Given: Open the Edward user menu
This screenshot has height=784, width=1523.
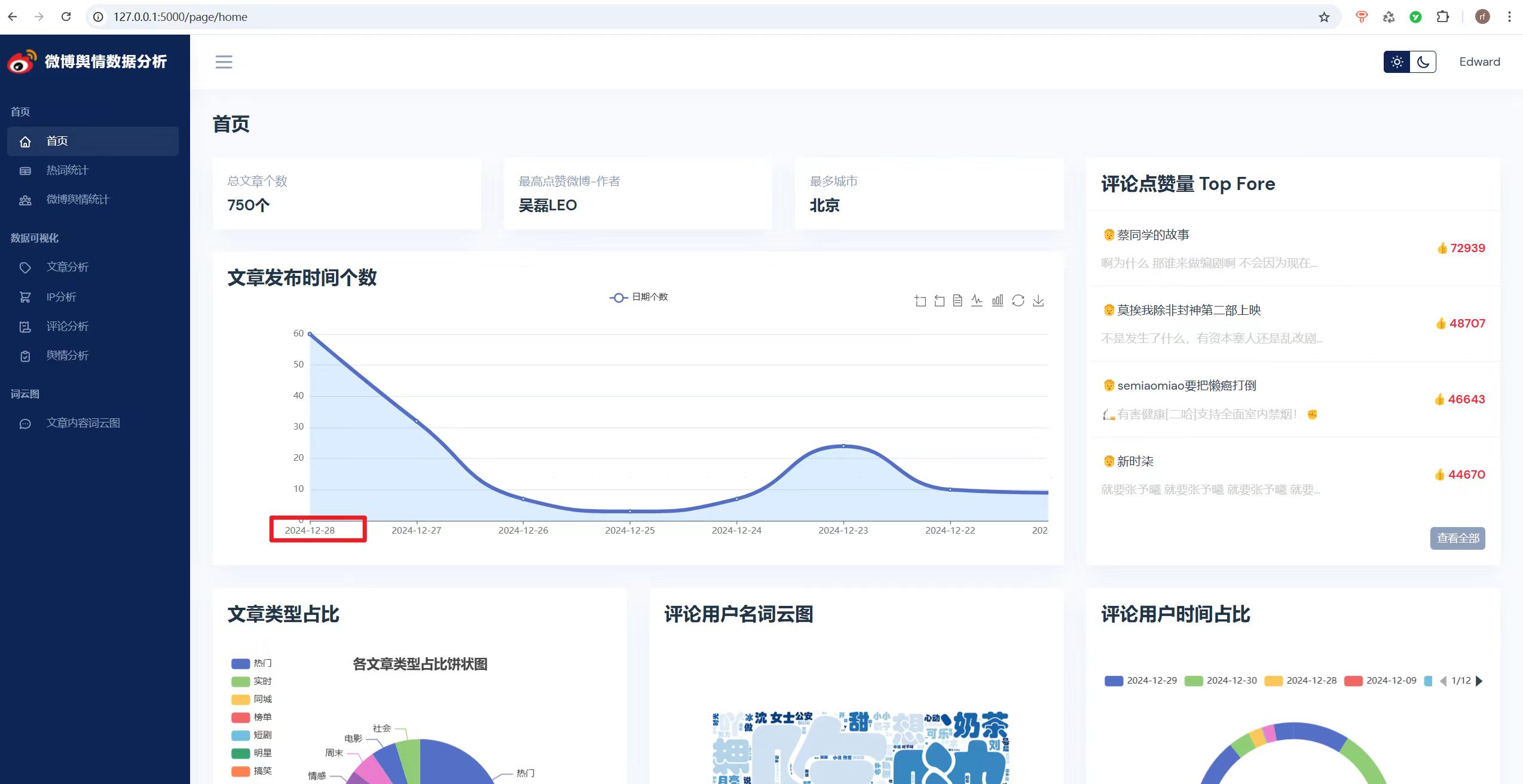Looking at the screenshot, I should coord(1479,62).
